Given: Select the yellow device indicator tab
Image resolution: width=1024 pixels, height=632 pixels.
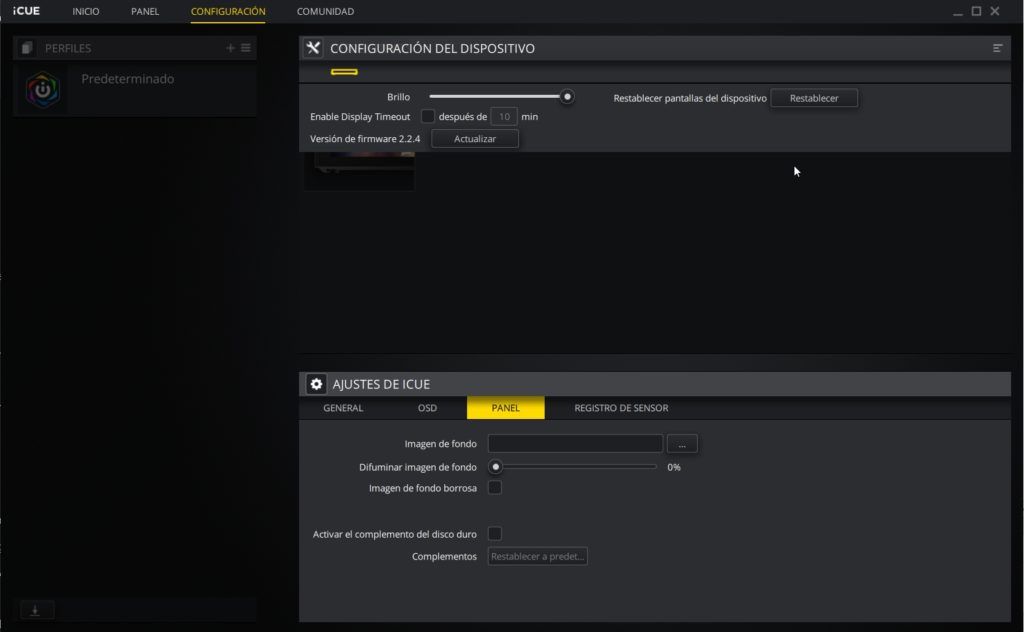Looking at the screenshot, I should 344,72.
